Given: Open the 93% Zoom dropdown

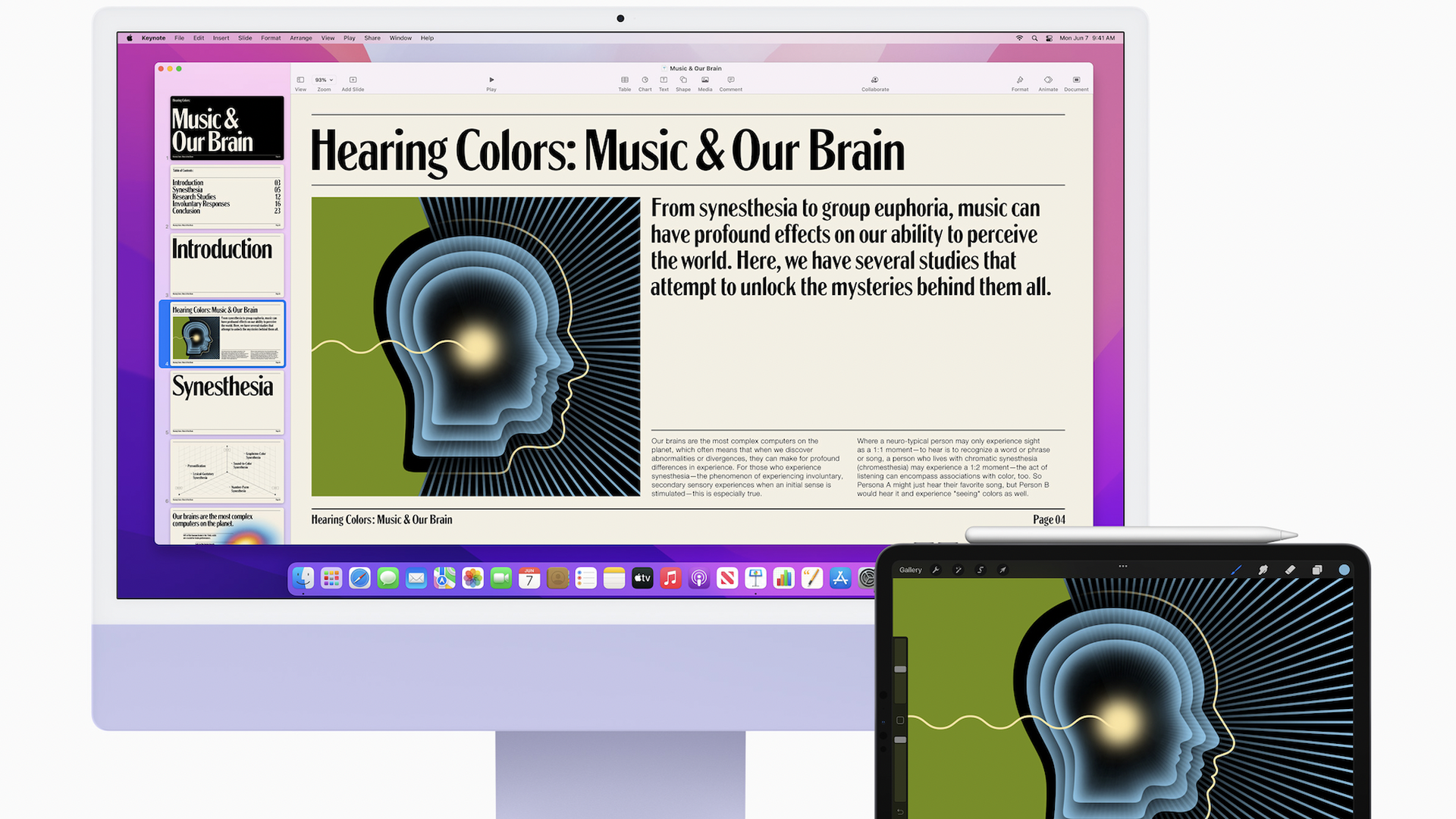Looking at the screenshot, I should [x=324, y=79].
